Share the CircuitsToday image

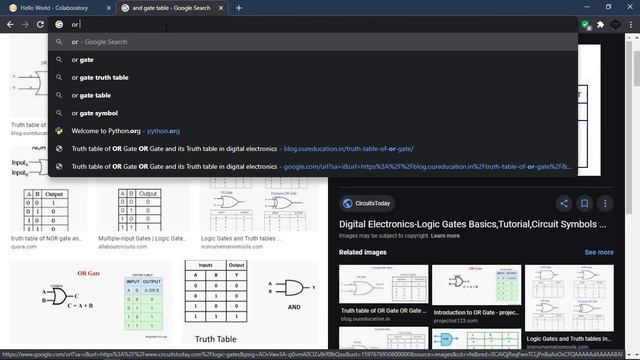click(564, 203)
